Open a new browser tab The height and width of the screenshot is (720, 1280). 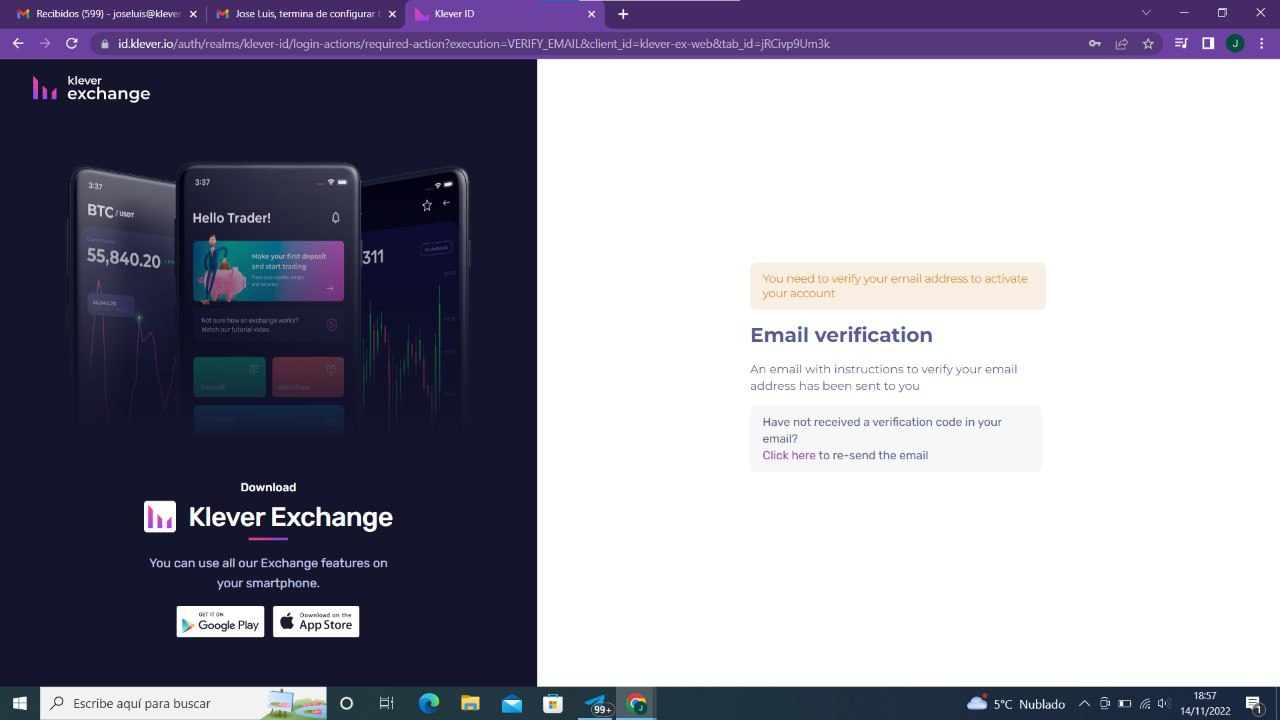coord(623,14)
